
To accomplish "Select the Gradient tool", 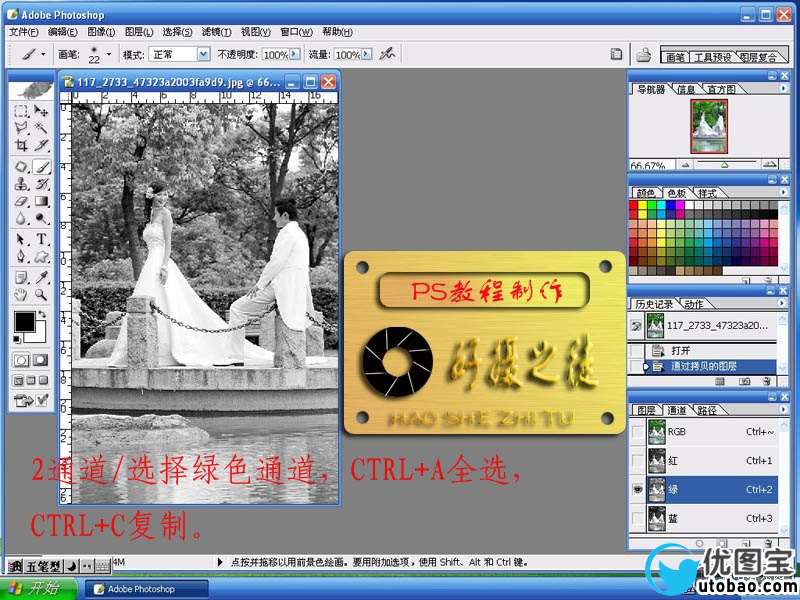I will [41, 202].
